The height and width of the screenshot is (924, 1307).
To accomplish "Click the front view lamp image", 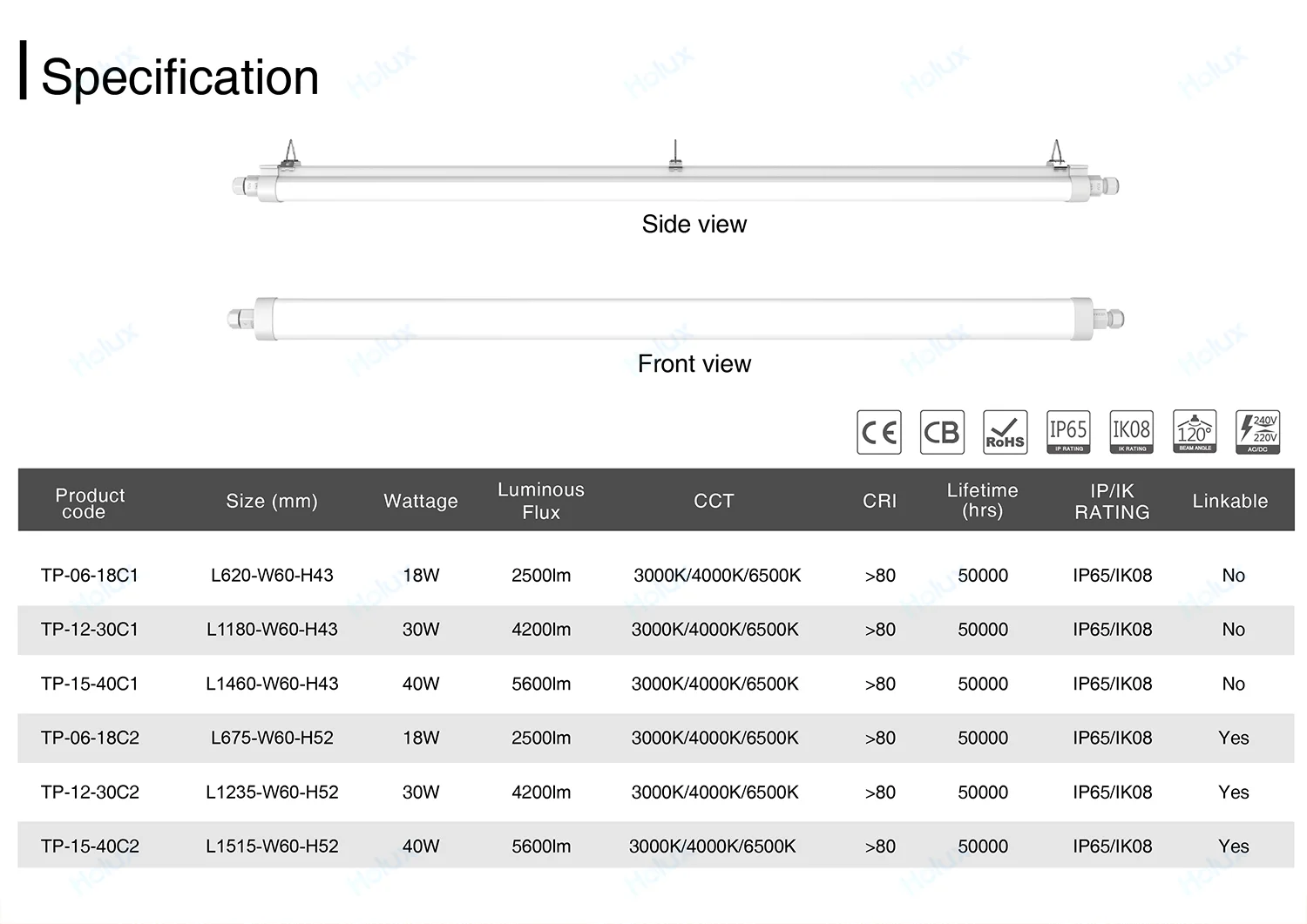I will pos(675,318).
